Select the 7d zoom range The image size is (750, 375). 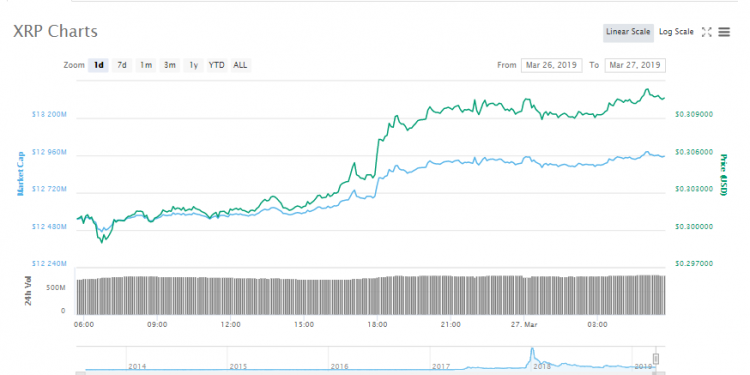tap(122, 65)
